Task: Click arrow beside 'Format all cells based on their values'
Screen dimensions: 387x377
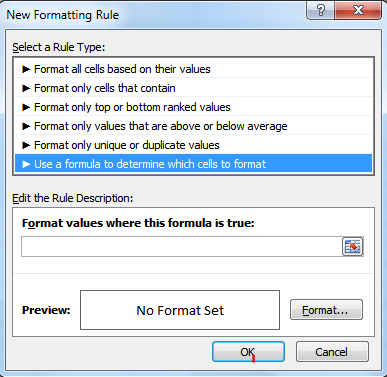Action: coord(26,69)
